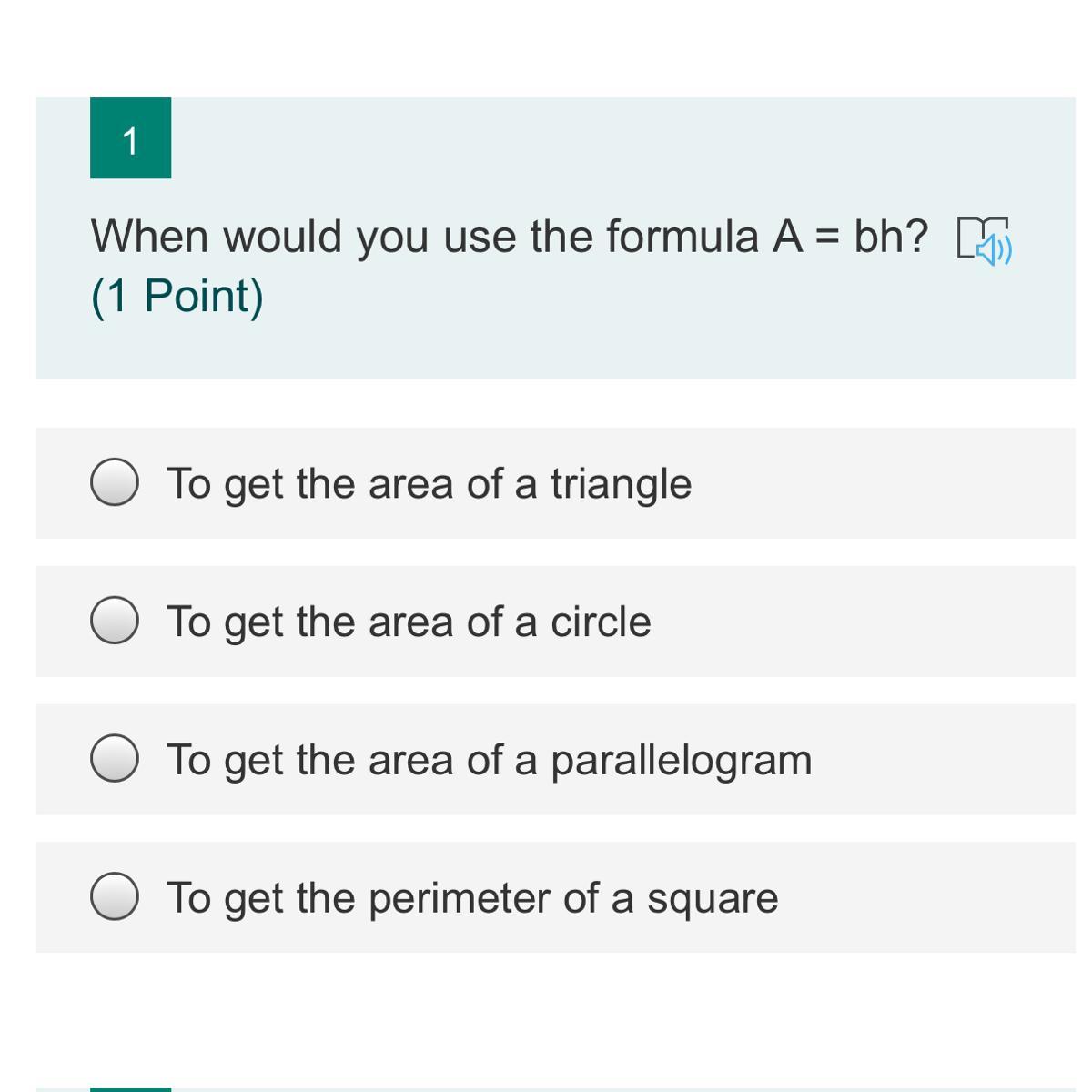Click the 'A = bh?' formula in question
The width and height of the screenshot is (1092, 1092).
850,237
